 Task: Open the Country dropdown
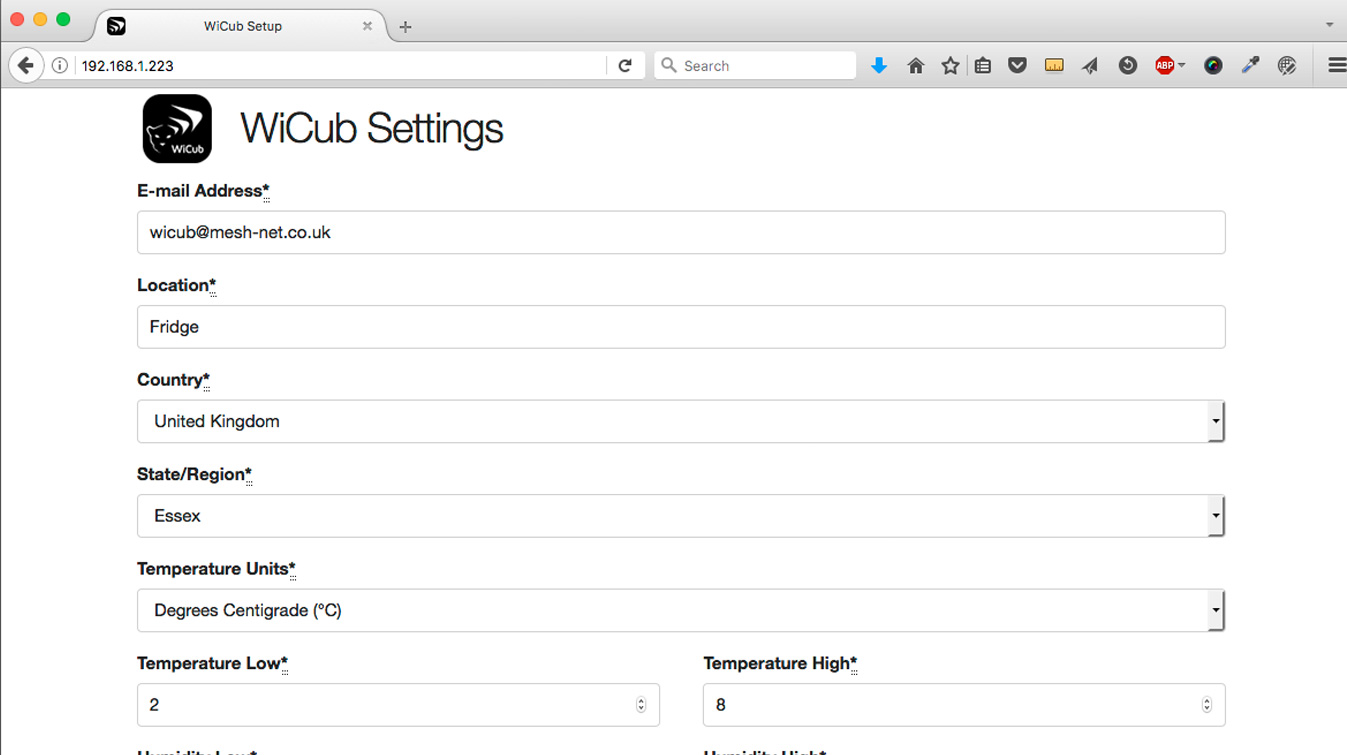click(681, 421)
